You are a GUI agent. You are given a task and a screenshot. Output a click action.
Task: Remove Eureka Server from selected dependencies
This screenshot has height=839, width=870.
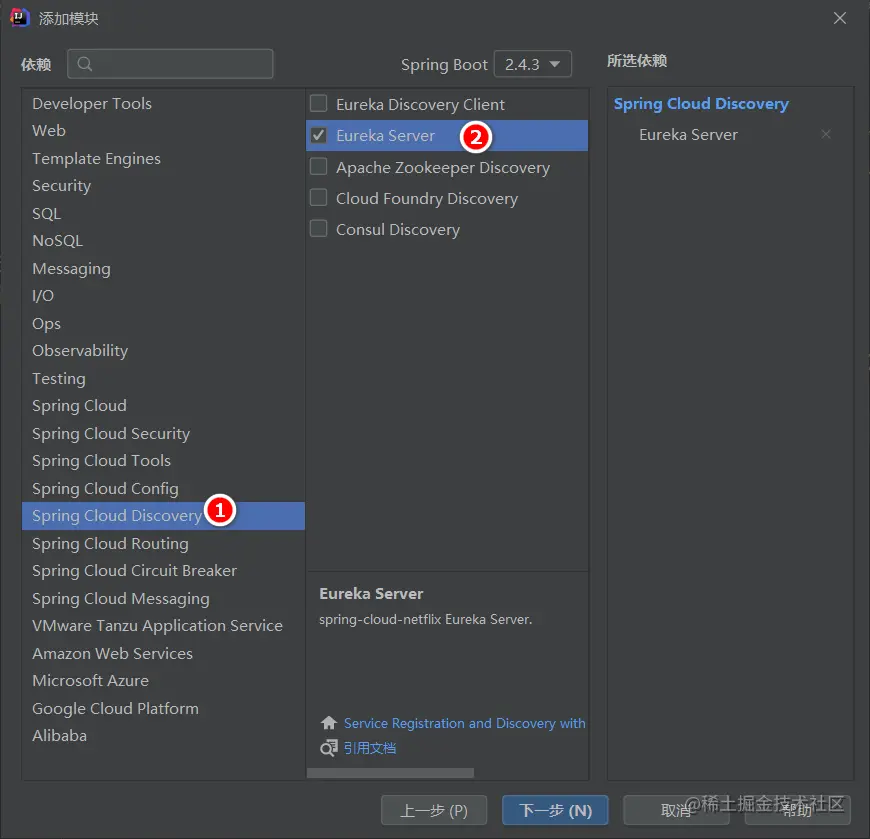tap(826, 134)
